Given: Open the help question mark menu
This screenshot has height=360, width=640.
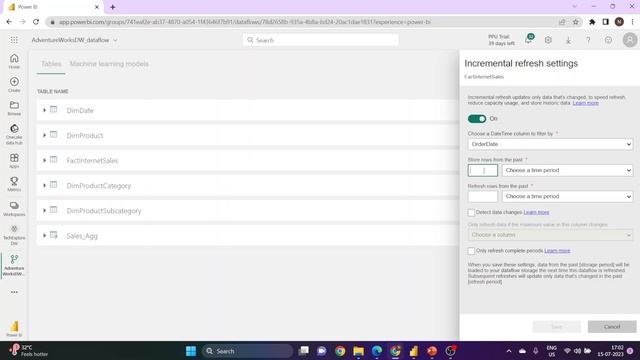Looking at the screenshot, I should click(588, 40).
